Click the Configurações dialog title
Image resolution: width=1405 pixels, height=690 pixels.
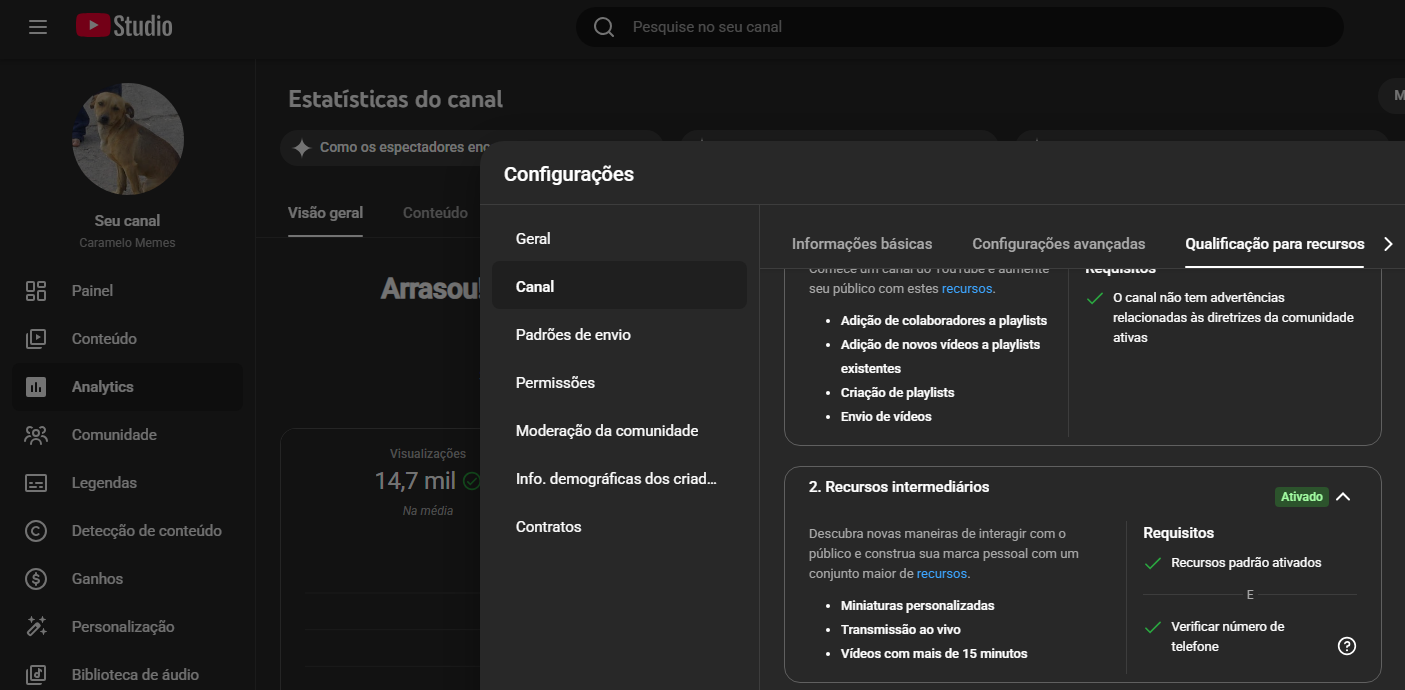click(569, 174)
